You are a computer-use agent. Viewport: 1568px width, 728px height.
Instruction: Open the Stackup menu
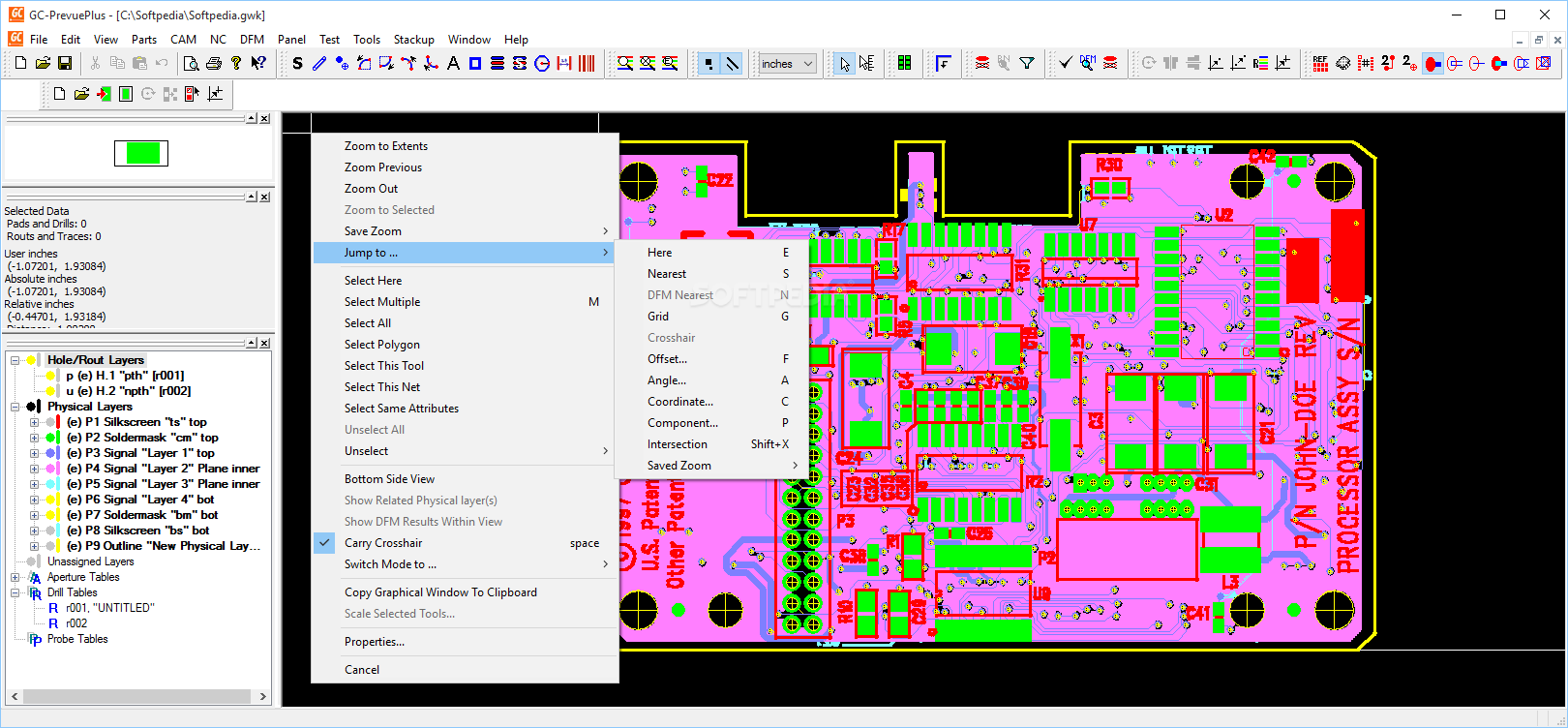coord(413,40)
